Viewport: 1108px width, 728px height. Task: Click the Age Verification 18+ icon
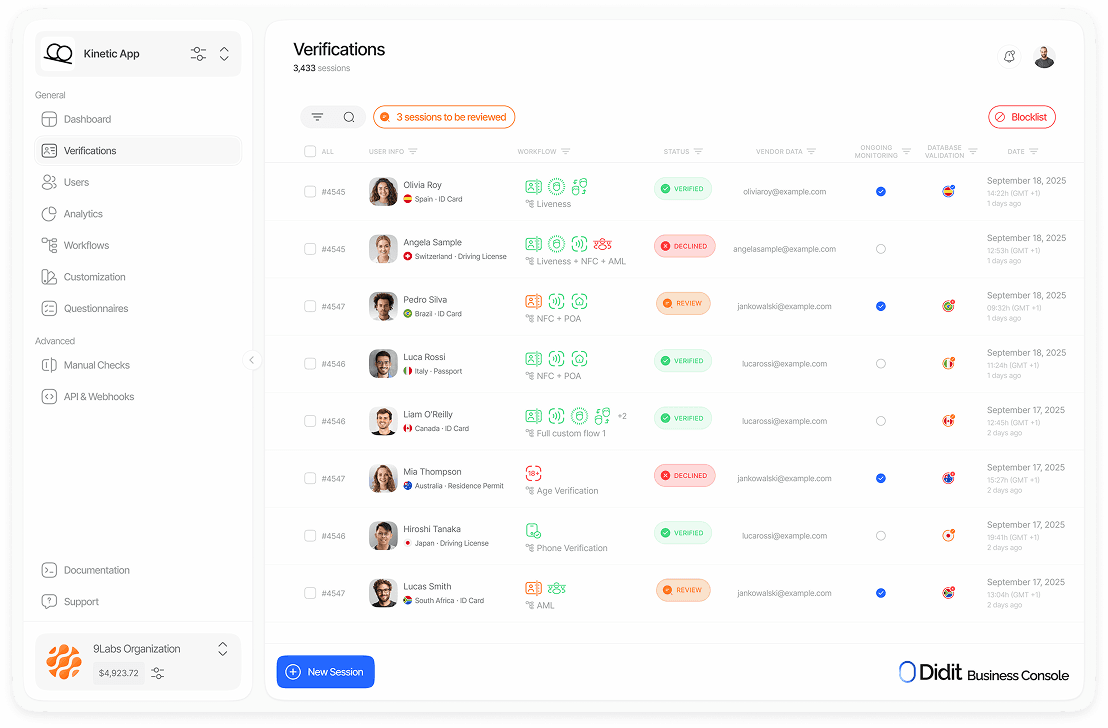533,473
